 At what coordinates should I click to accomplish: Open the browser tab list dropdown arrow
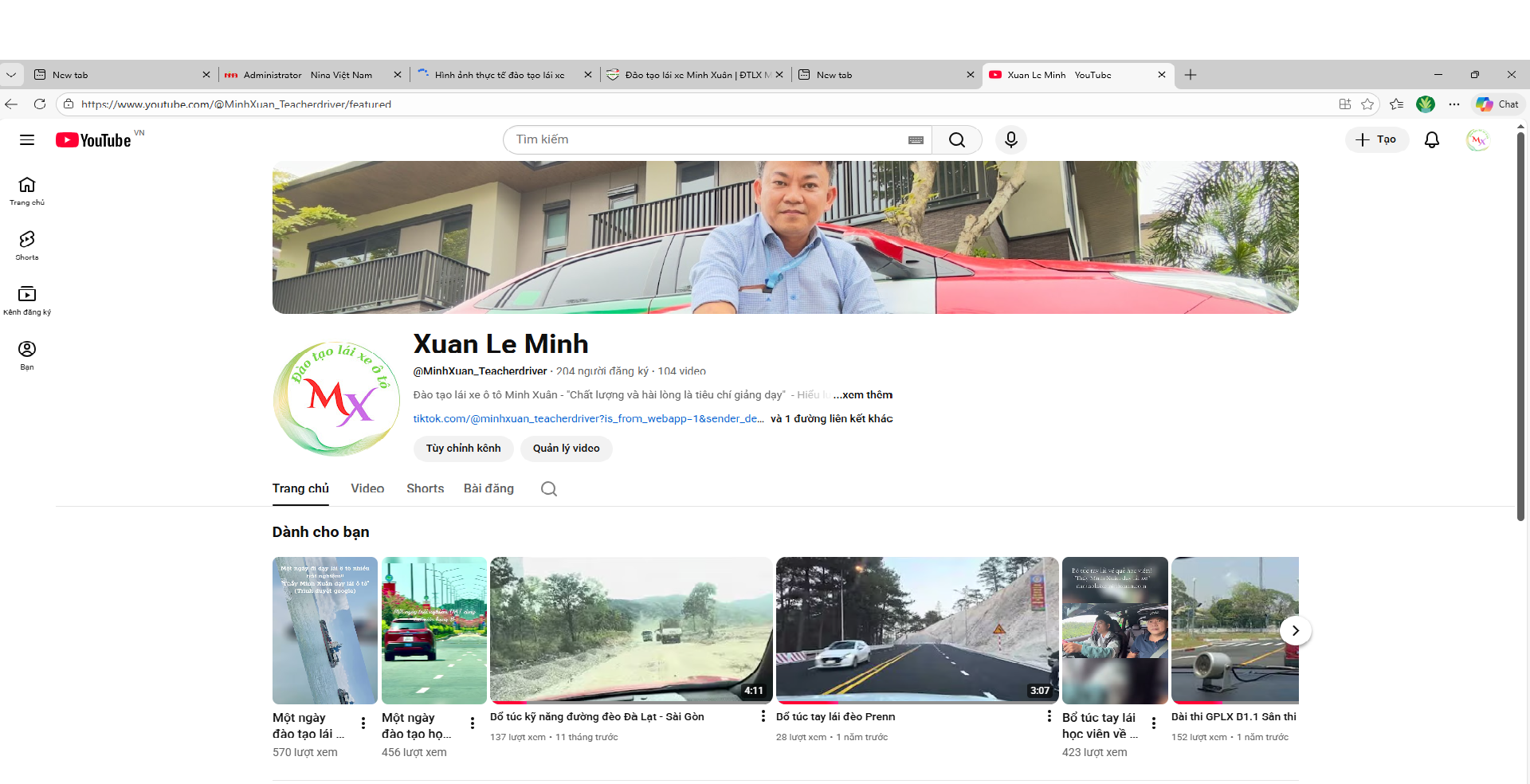pyautogui.click(x=10, y=74)
